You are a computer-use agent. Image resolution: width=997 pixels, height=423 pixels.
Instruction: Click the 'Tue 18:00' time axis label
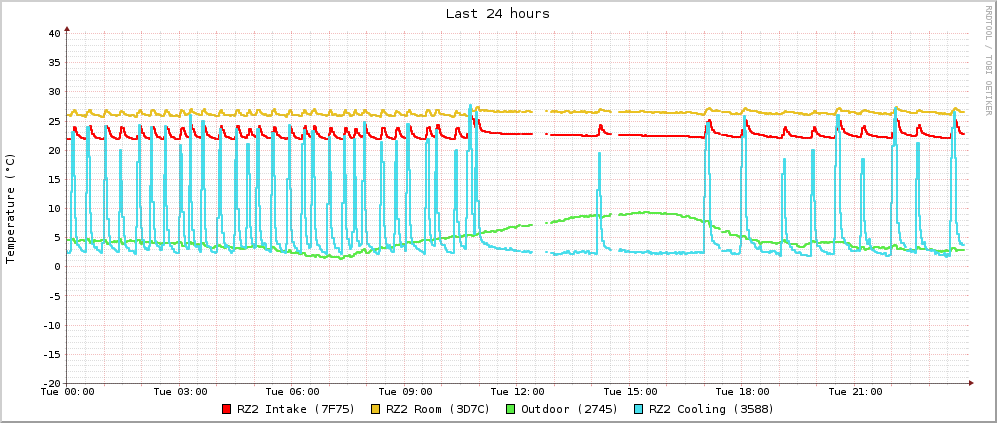(x=743, y=391)
